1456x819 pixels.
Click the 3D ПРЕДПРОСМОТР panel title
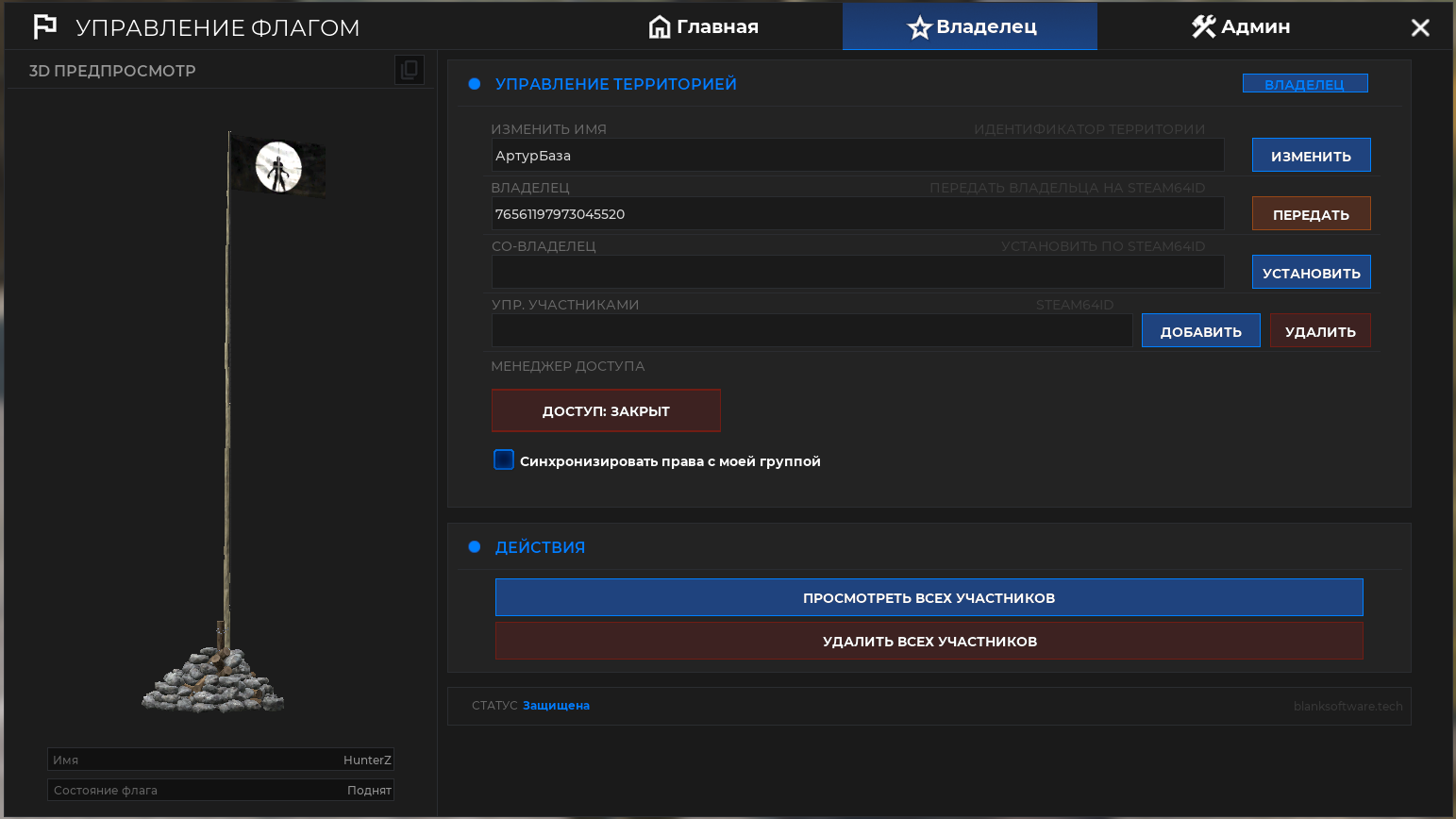point(112,71)
